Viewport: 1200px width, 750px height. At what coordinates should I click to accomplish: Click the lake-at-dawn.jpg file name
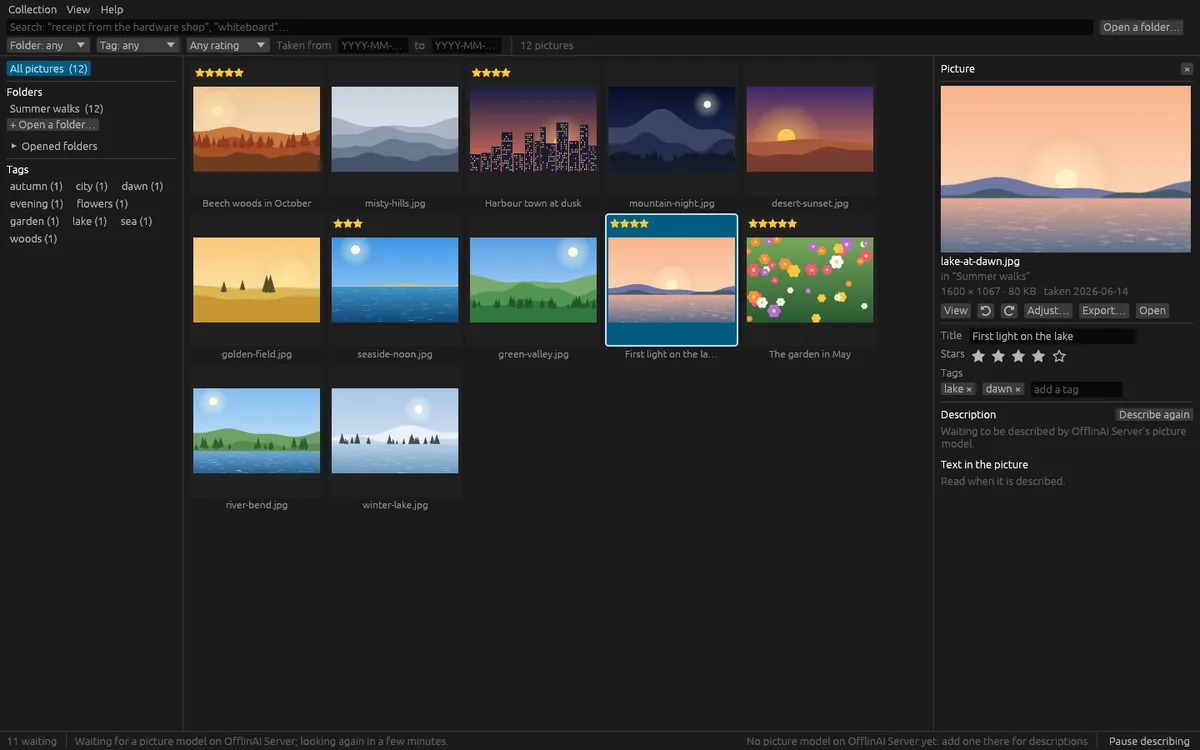pyautogui.click(x=980, y=261)
